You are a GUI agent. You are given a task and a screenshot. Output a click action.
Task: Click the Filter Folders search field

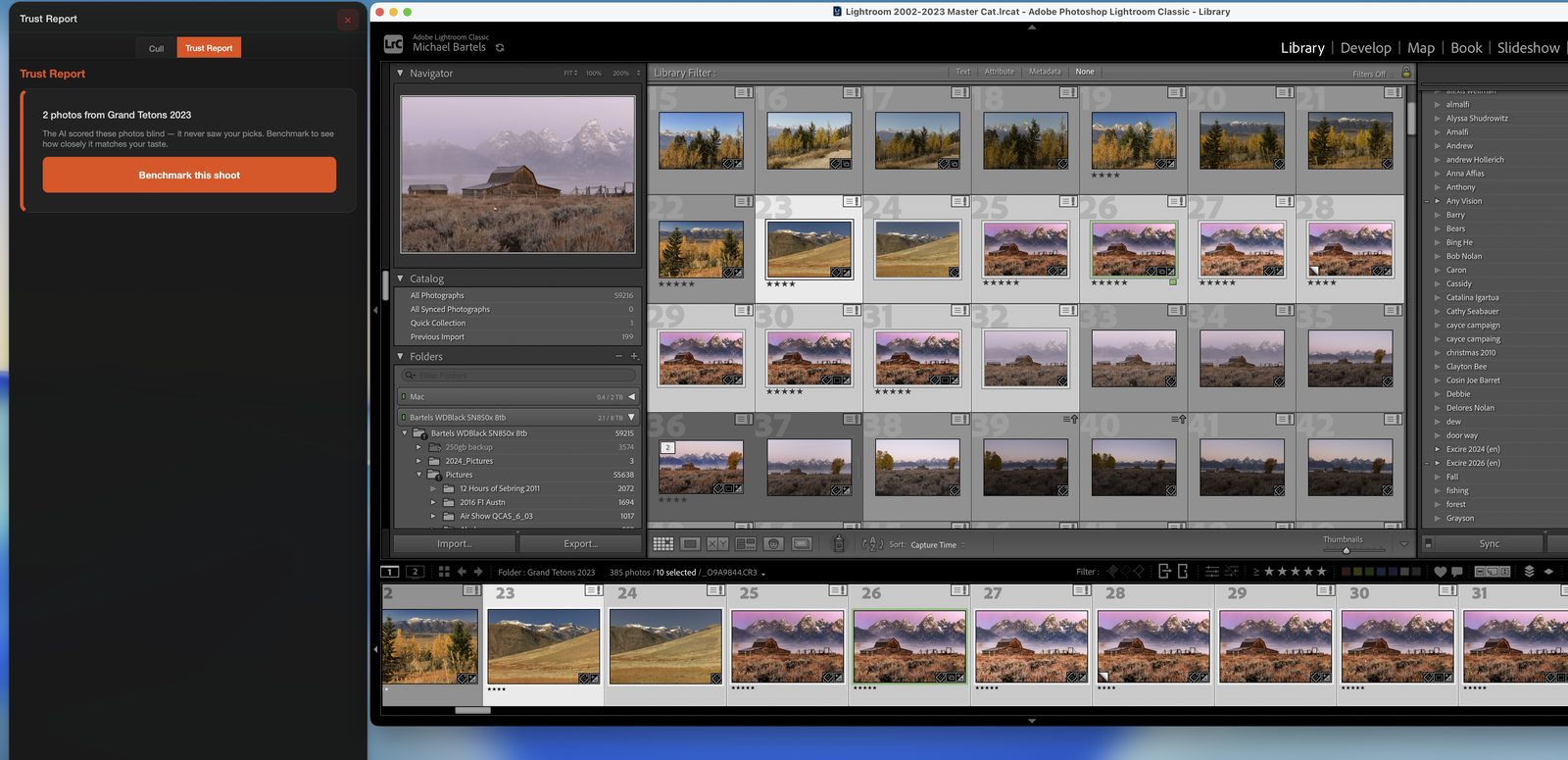pos(519,376)
